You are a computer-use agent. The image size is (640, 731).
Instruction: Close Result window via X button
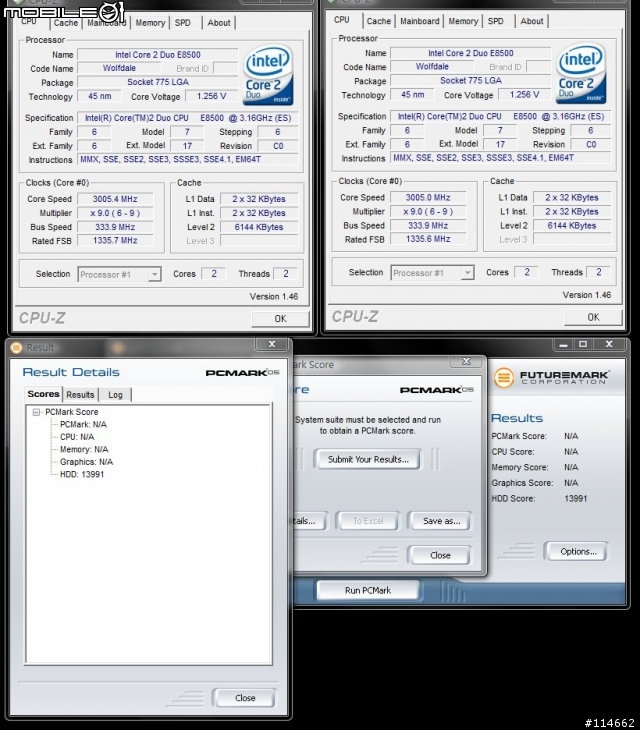click(x=272, y=344)
